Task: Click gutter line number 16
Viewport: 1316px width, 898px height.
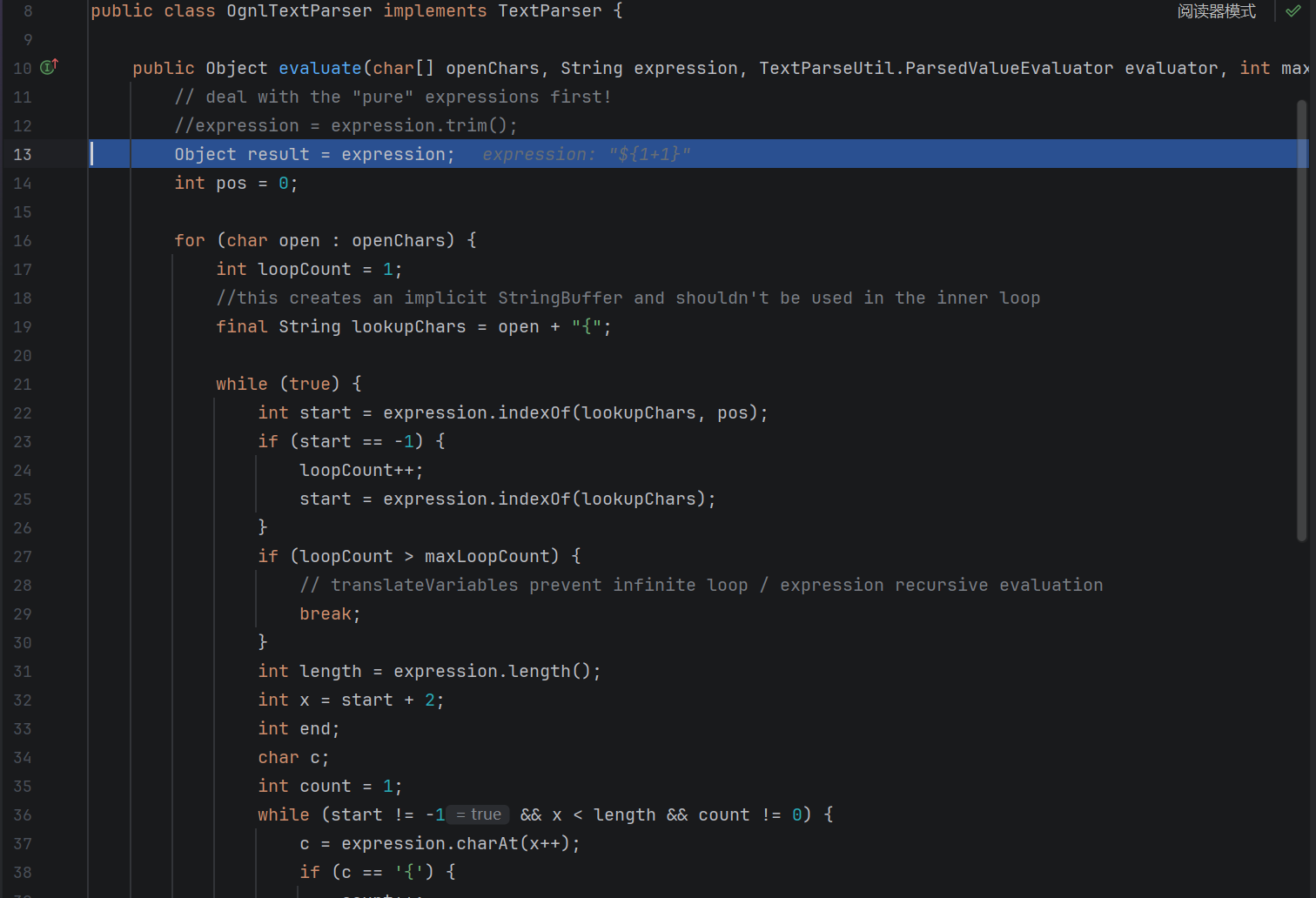Action: [23, 240]
